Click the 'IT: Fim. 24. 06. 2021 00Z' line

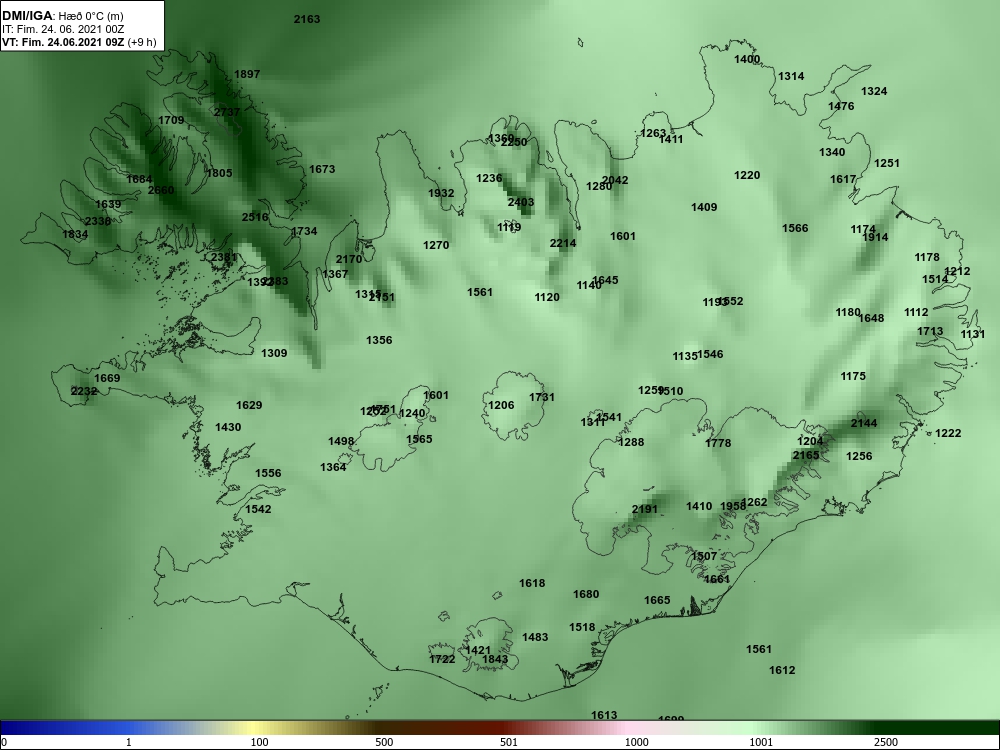coord(62,29)
